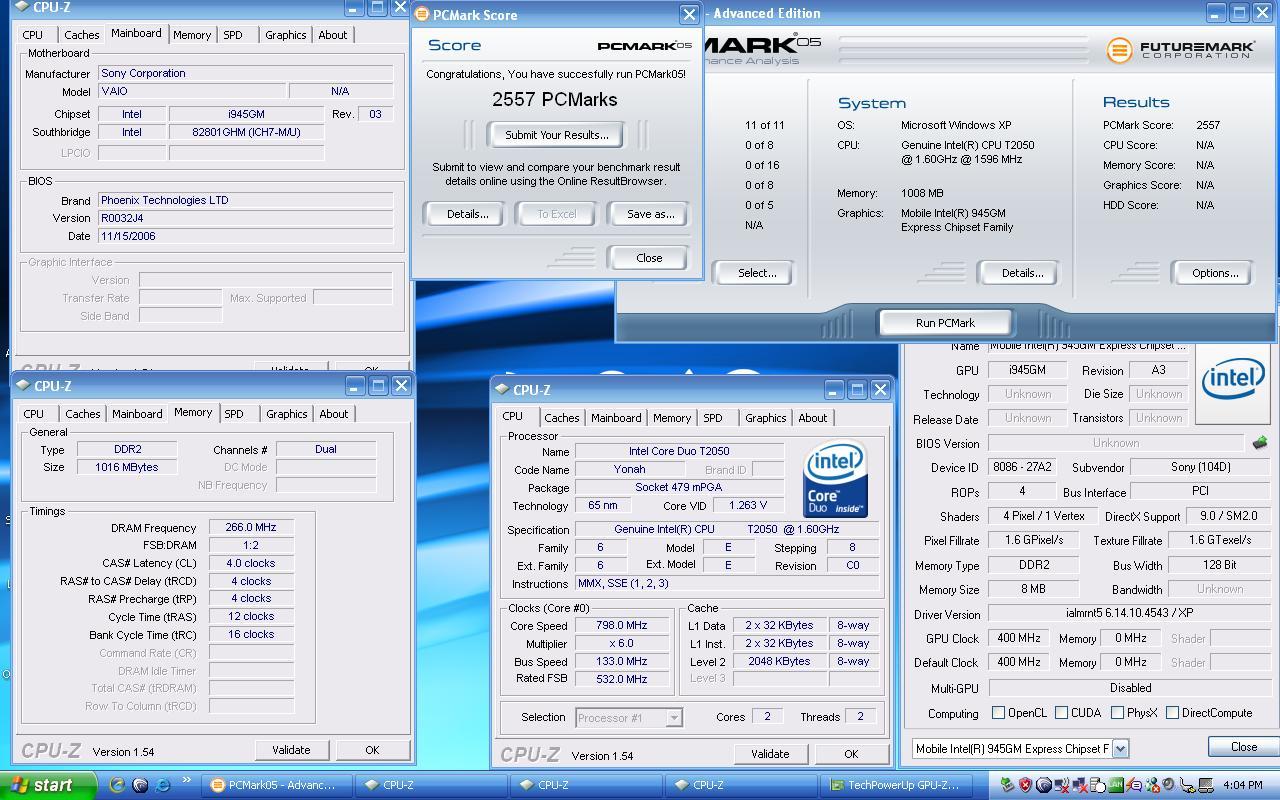Screen dimensions: 1280x800
Task: Click the Intel logo in GPU-Z window
Action: 1232,379
